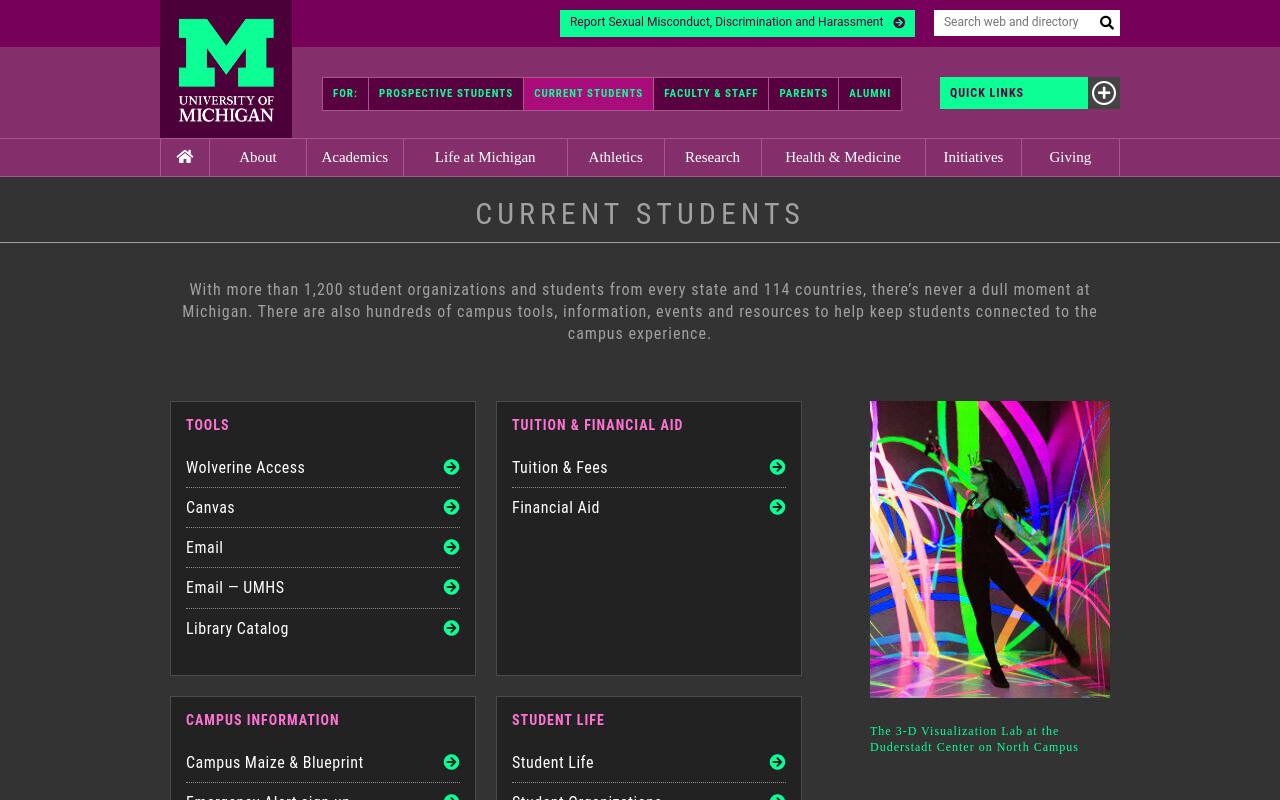Open the Library Catalog link
The width and height of the screenshot is (1280, 800).
click(237, 628)
